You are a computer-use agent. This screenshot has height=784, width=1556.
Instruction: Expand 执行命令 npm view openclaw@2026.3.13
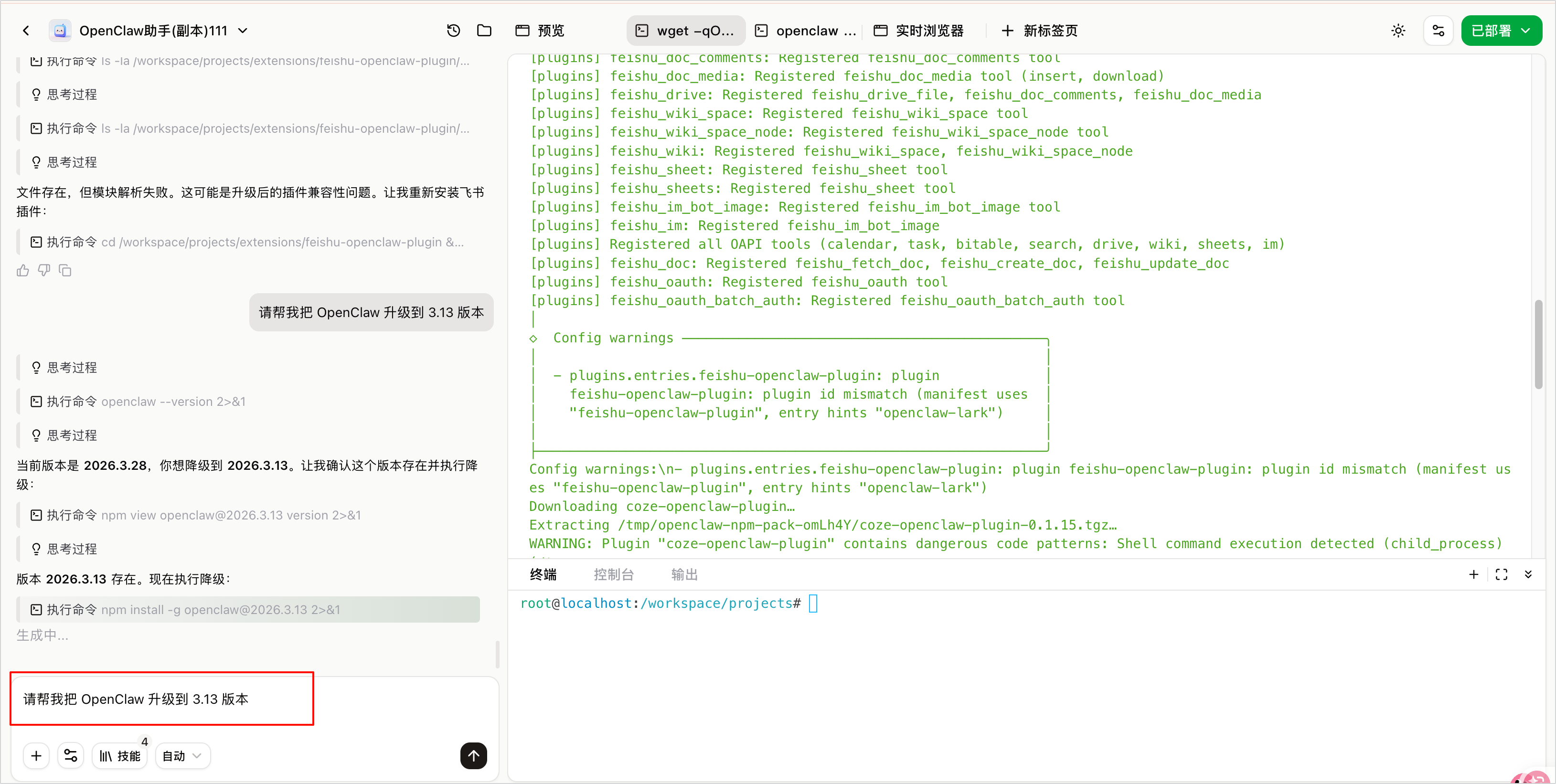[195, 515]
